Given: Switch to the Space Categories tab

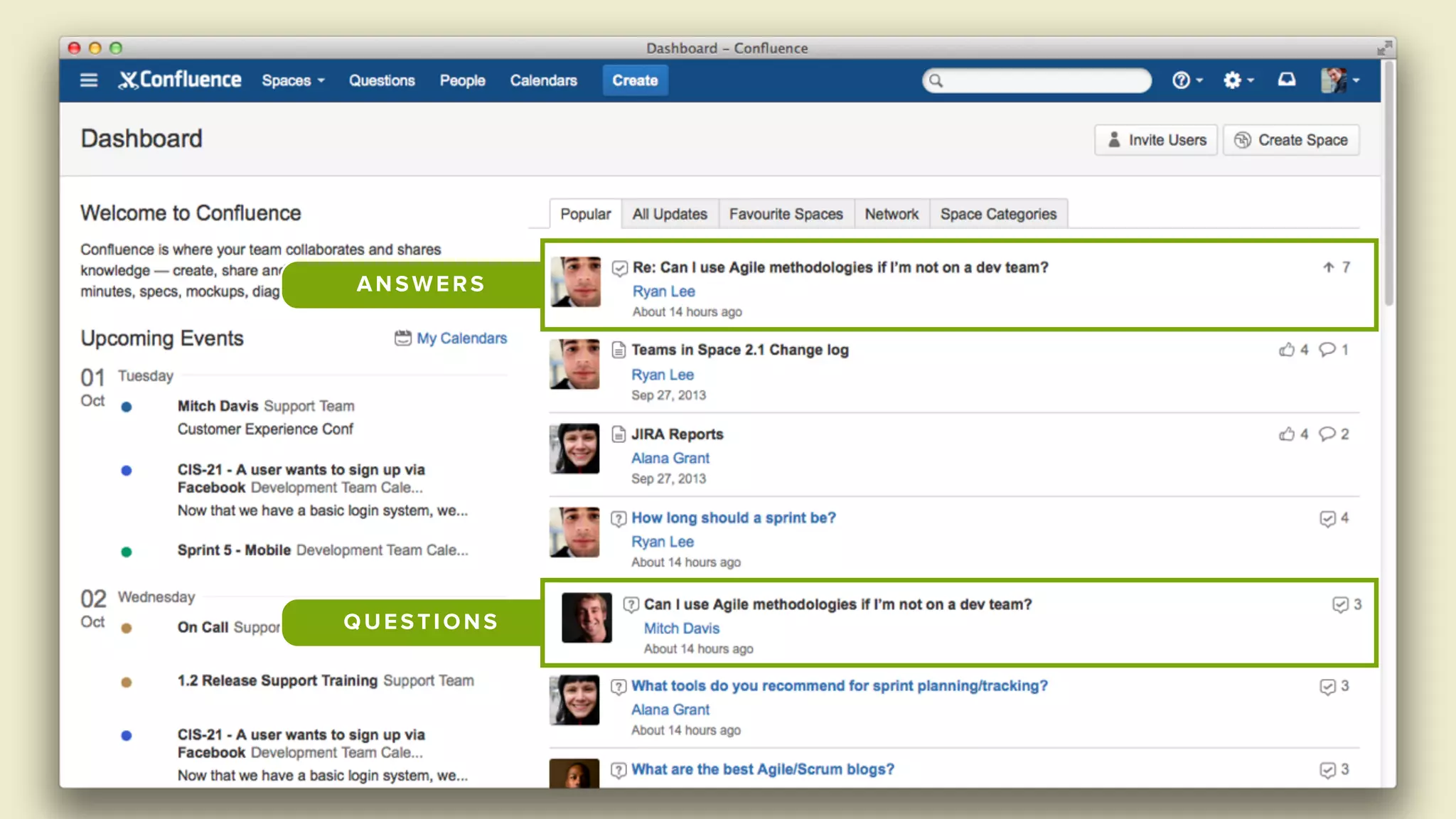Looking at the screenshot, I should point(998,214).
